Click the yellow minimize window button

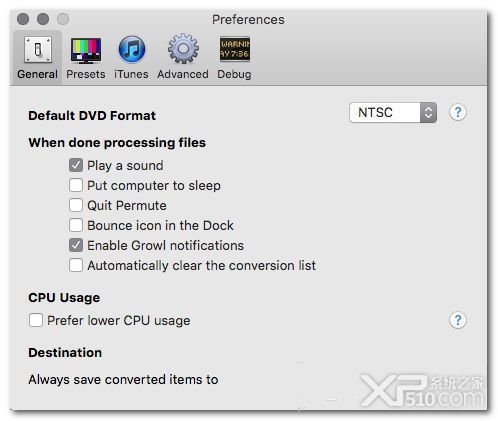[x=43, y=19]
